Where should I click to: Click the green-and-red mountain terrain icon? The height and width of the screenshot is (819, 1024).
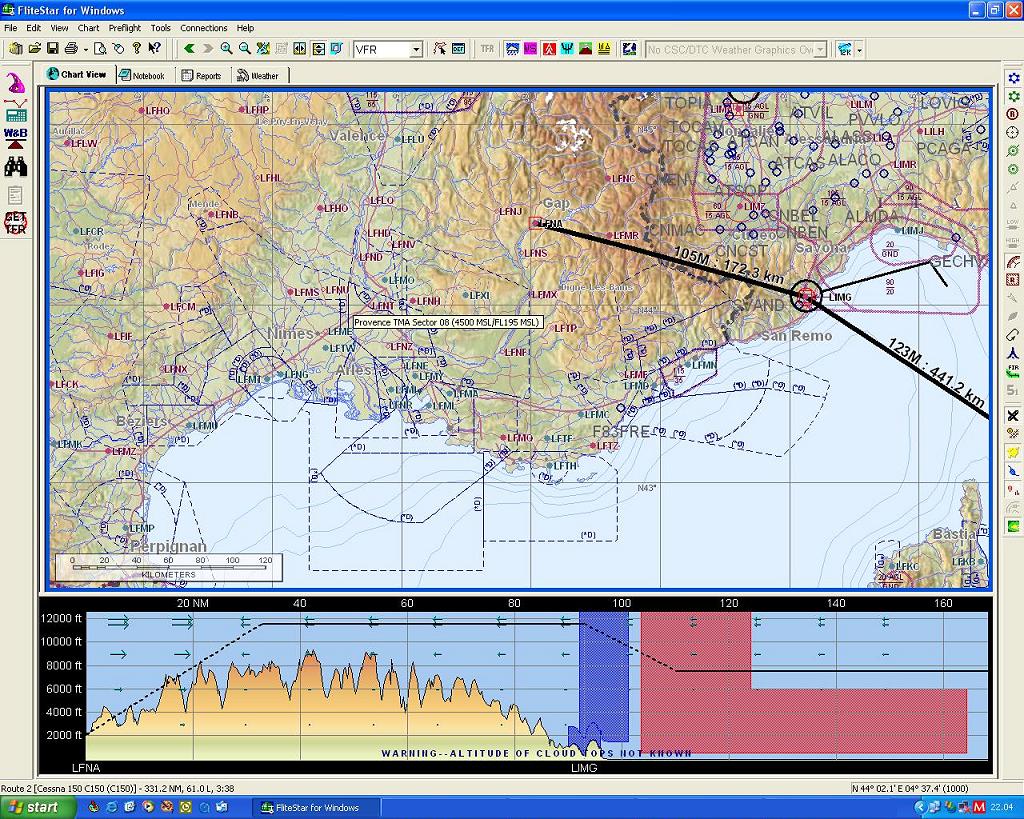(585, 49)
